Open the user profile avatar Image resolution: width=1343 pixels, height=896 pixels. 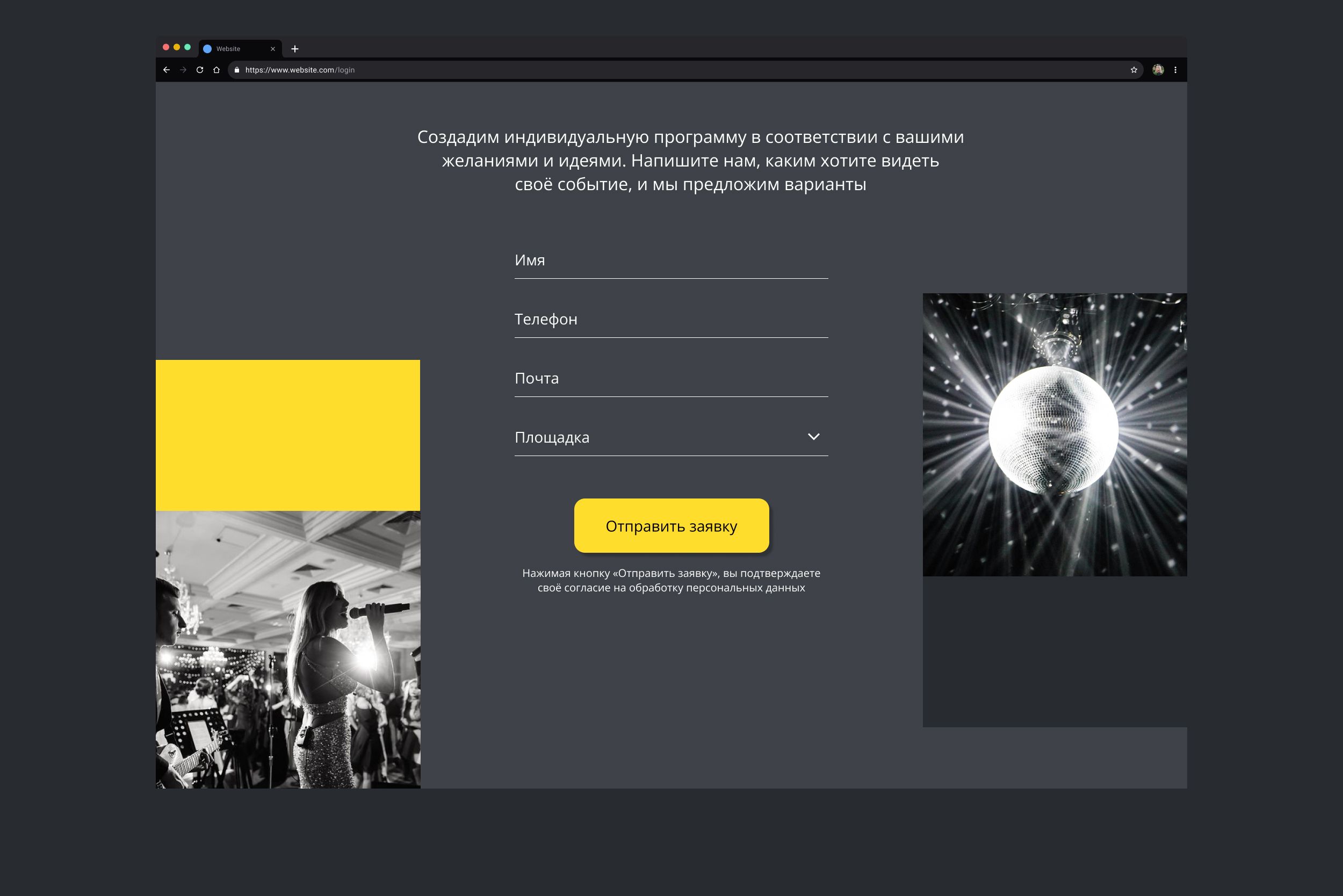pos(1158,70)
